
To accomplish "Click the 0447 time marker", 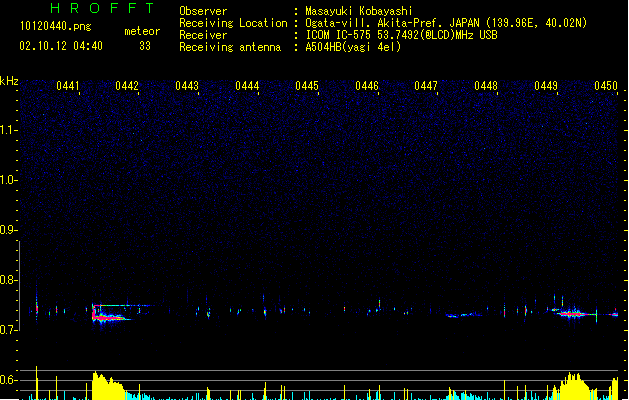I will pos(426,86).
